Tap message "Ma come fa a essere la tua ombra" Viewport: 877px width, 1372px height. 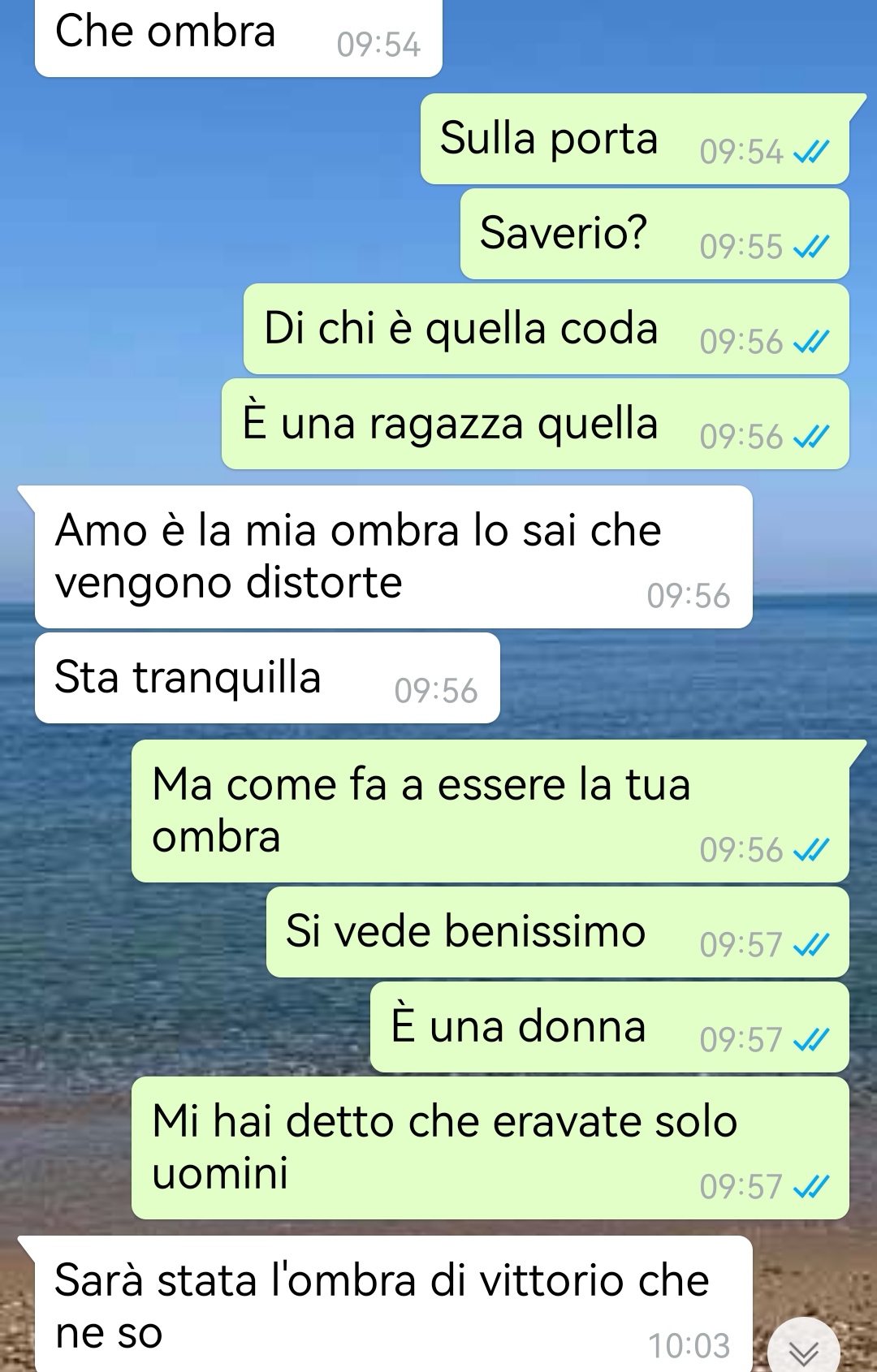coord(490,811)
